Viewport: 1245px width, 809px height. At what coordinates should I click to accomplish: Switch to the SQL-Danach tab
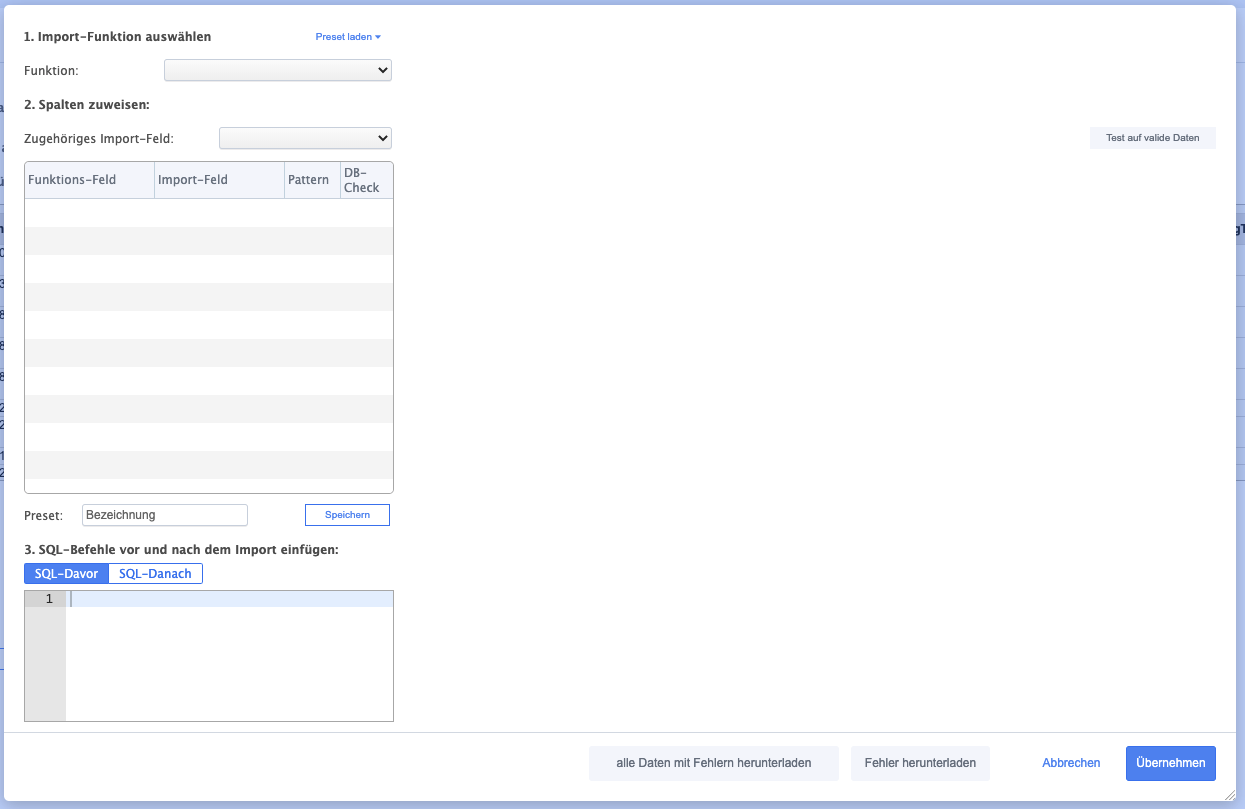click(155, 574)
